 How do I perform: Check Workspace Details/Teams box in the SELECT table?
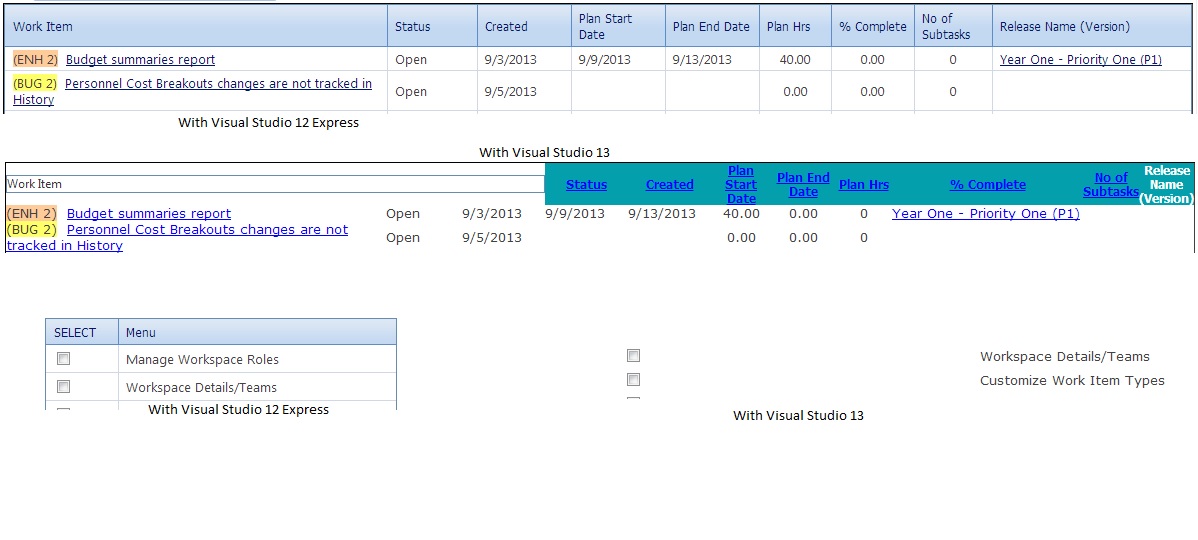[x=63, y=386]
